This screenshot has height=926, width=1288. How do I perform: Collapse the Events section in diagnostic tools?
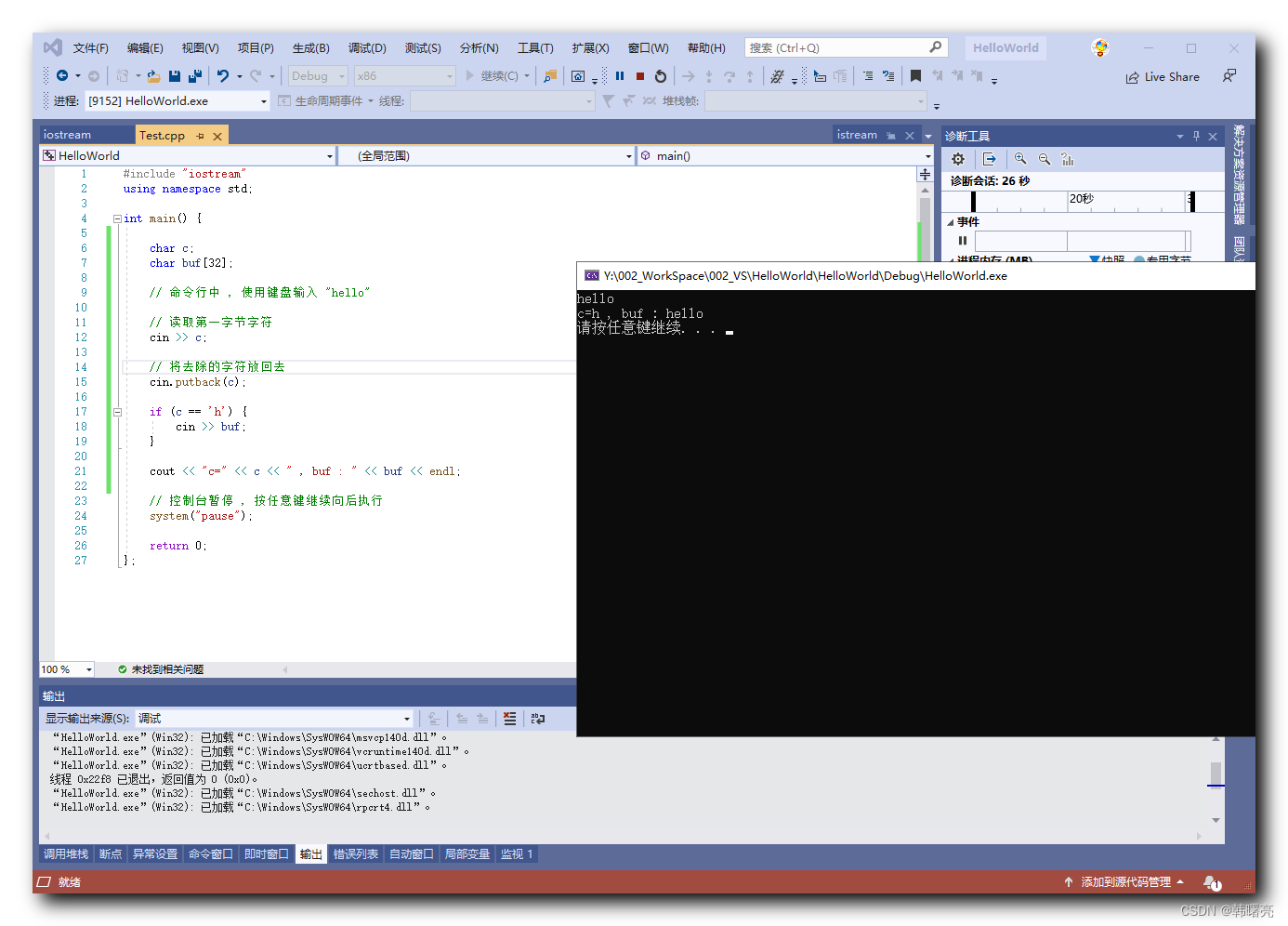950,222
